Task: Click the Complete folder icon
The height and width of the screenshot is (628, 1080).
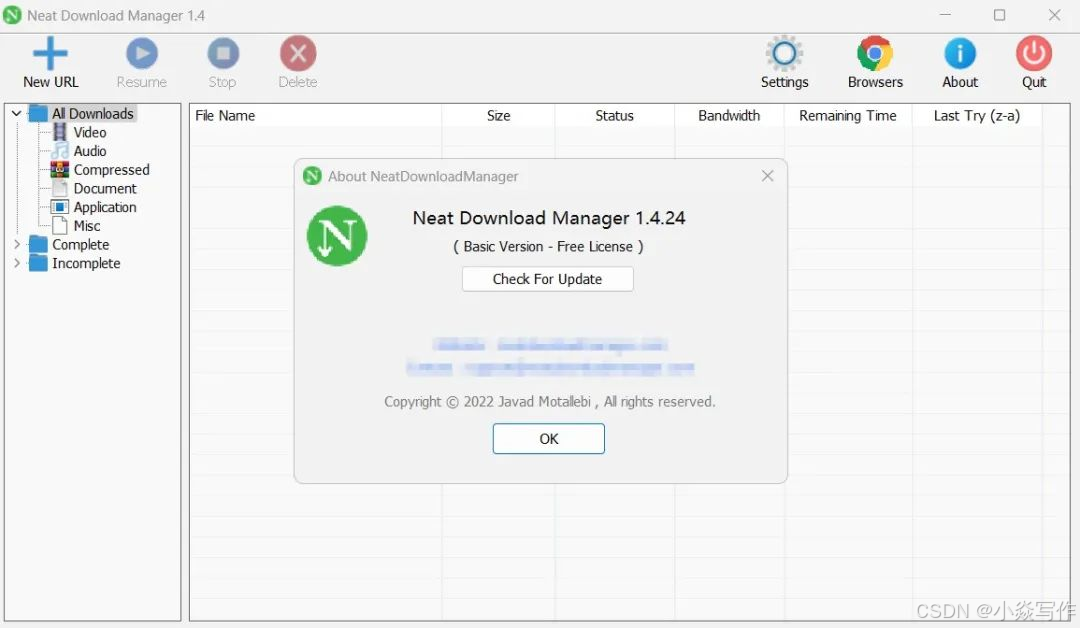Action: click(38, 244)
